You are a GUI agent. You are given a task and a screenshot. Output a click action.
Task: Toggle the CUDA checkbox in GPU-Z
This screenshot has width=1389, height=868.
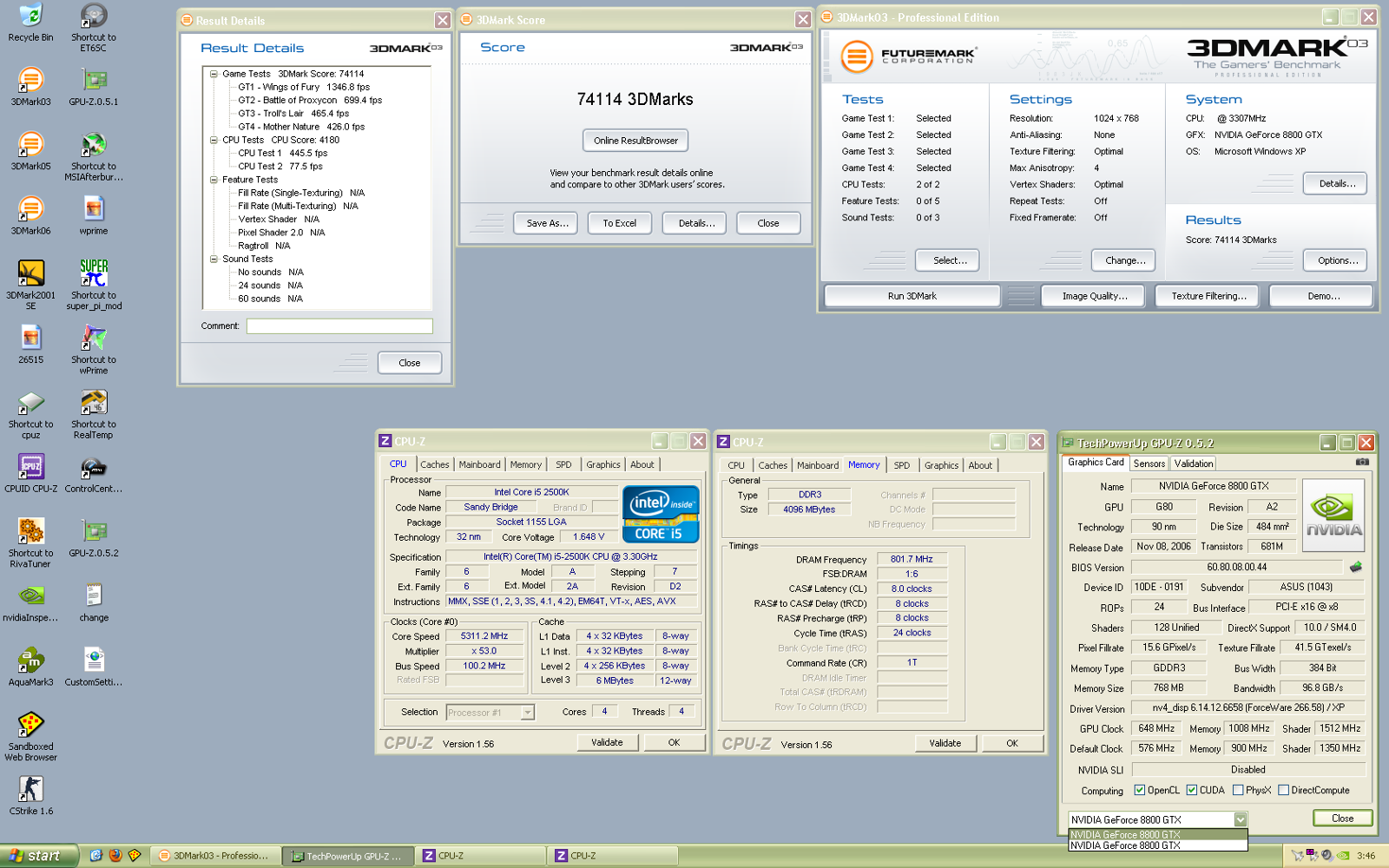point(1192,790)
